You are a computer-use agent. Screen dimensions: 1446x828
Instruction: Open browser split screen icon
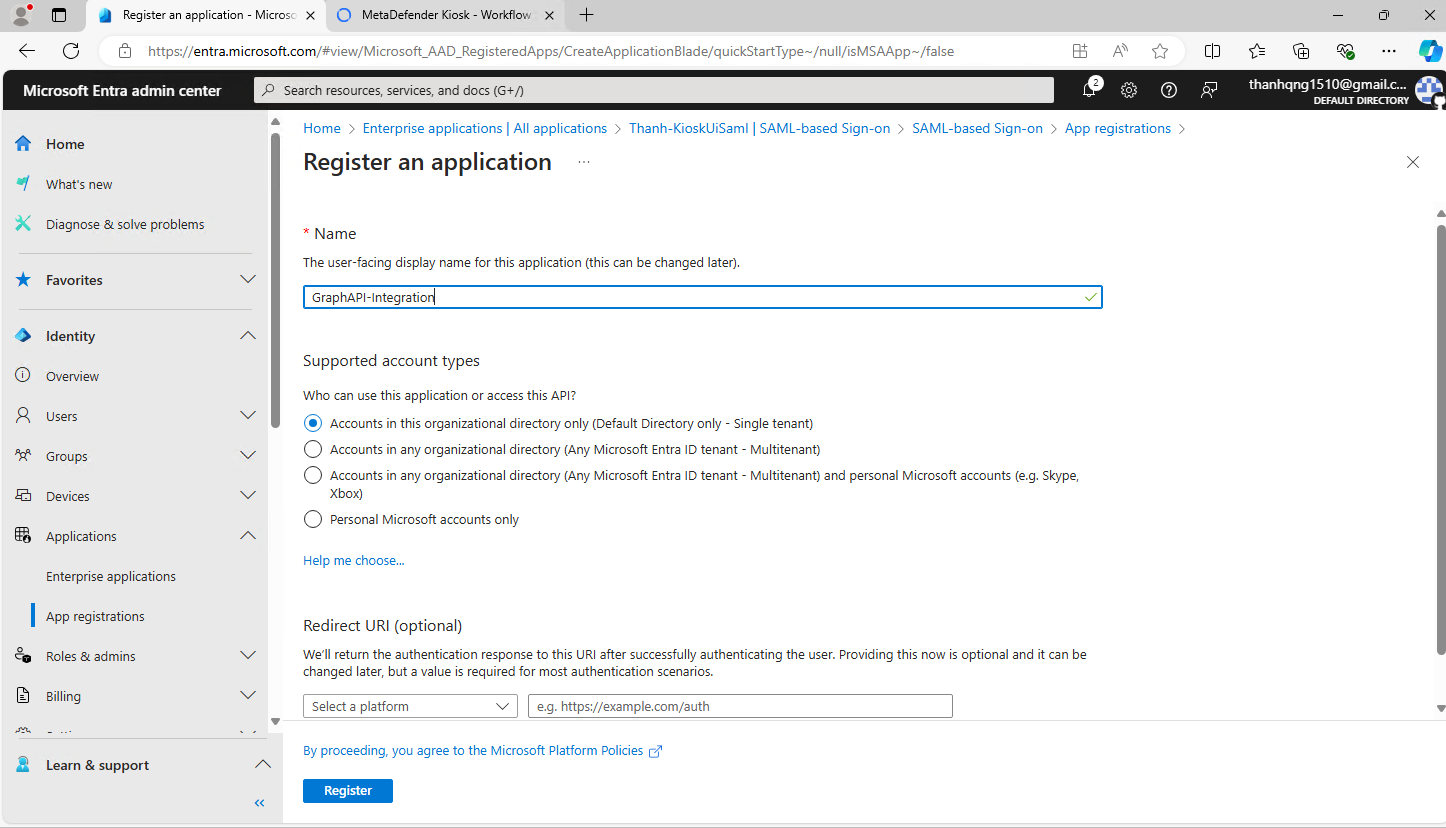(1212, 51)
